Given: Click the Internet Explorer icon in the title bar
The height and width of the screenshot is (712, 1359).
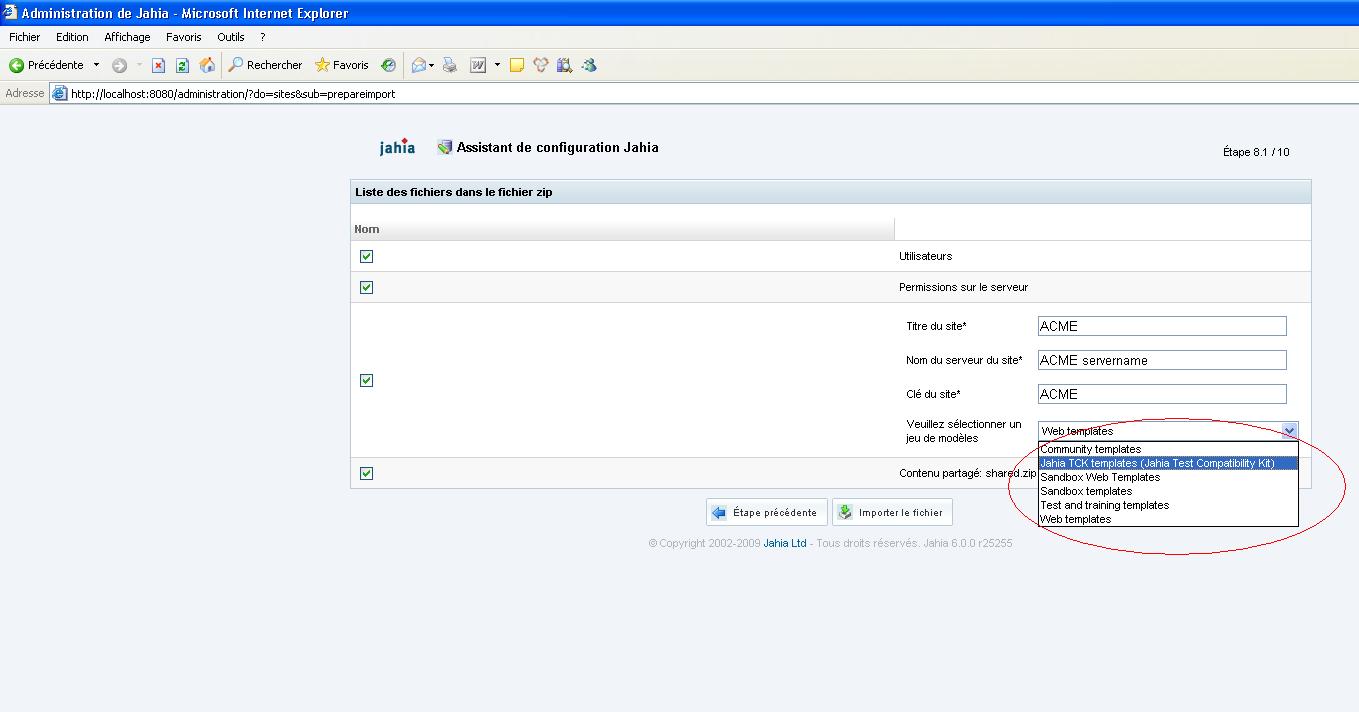Looking at the screenshot, I should coord(10,13).
